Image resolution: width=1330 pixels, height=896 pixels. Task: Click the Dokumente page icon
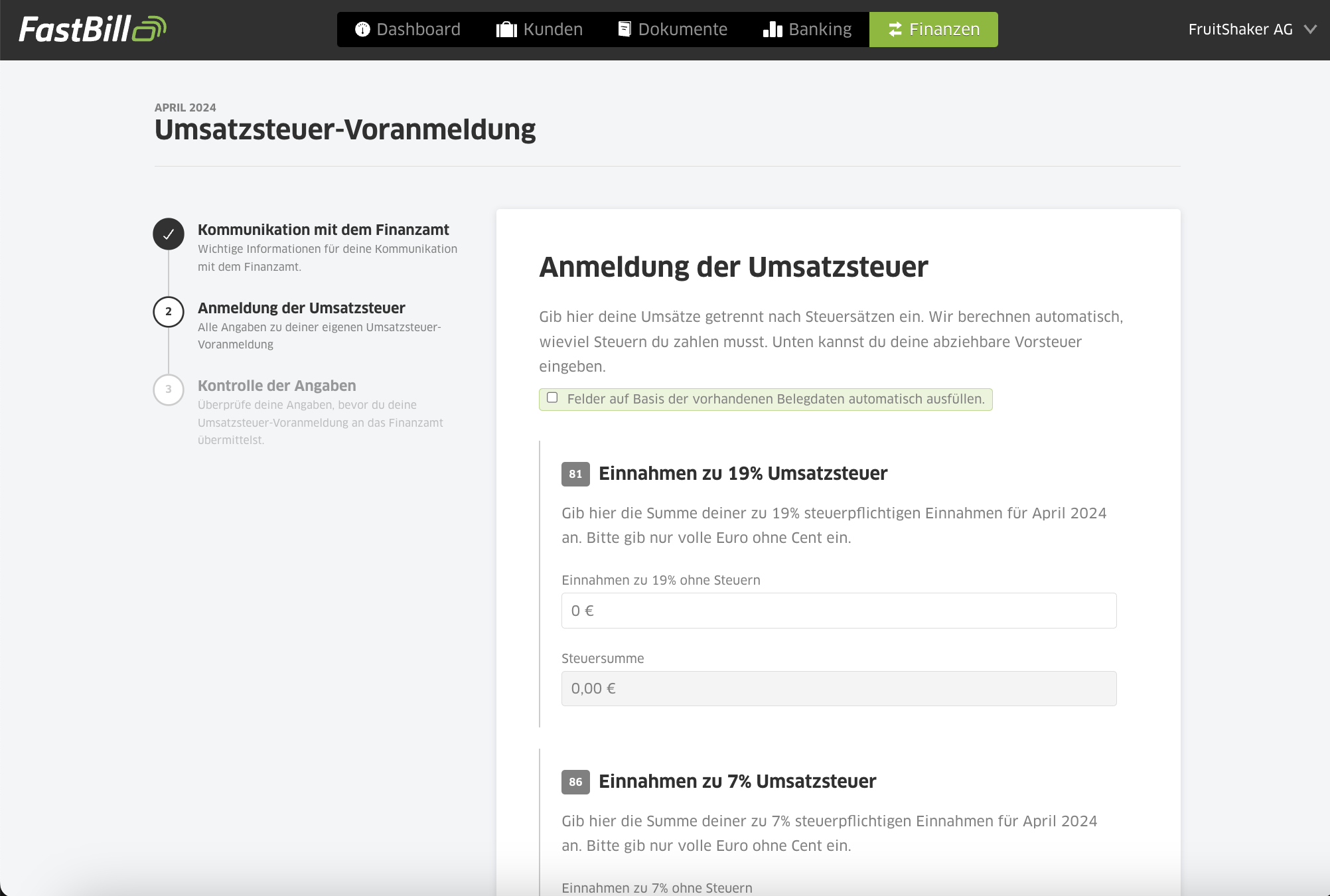point(625,29)
